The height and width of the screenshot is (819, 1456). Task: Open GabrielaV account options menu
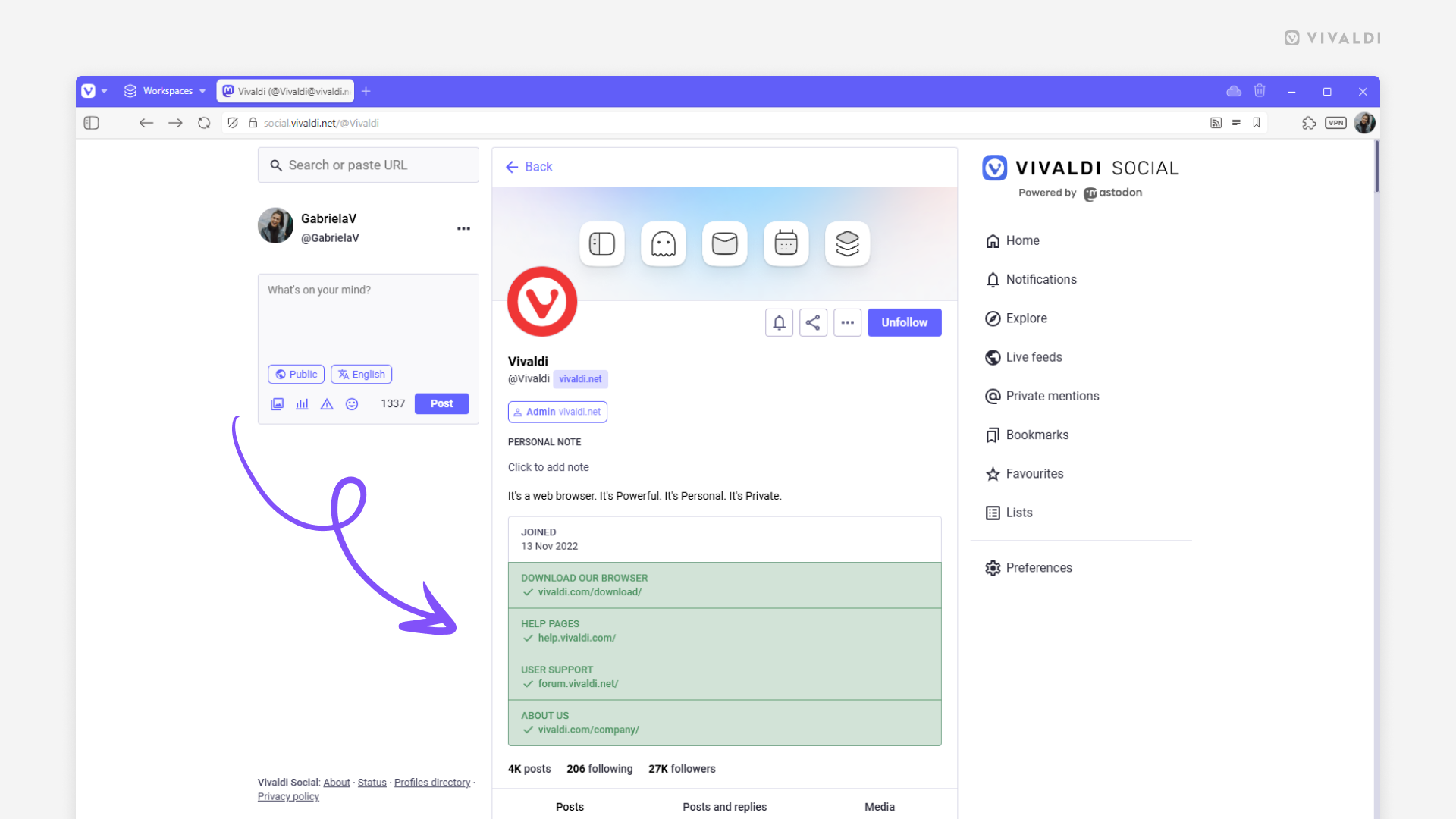coord(463,228)
